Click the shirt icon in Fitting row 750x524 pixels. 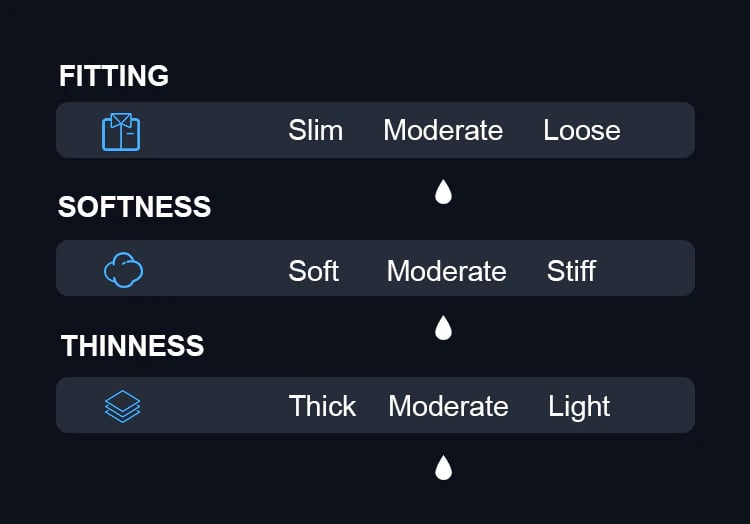pos(121,131)
